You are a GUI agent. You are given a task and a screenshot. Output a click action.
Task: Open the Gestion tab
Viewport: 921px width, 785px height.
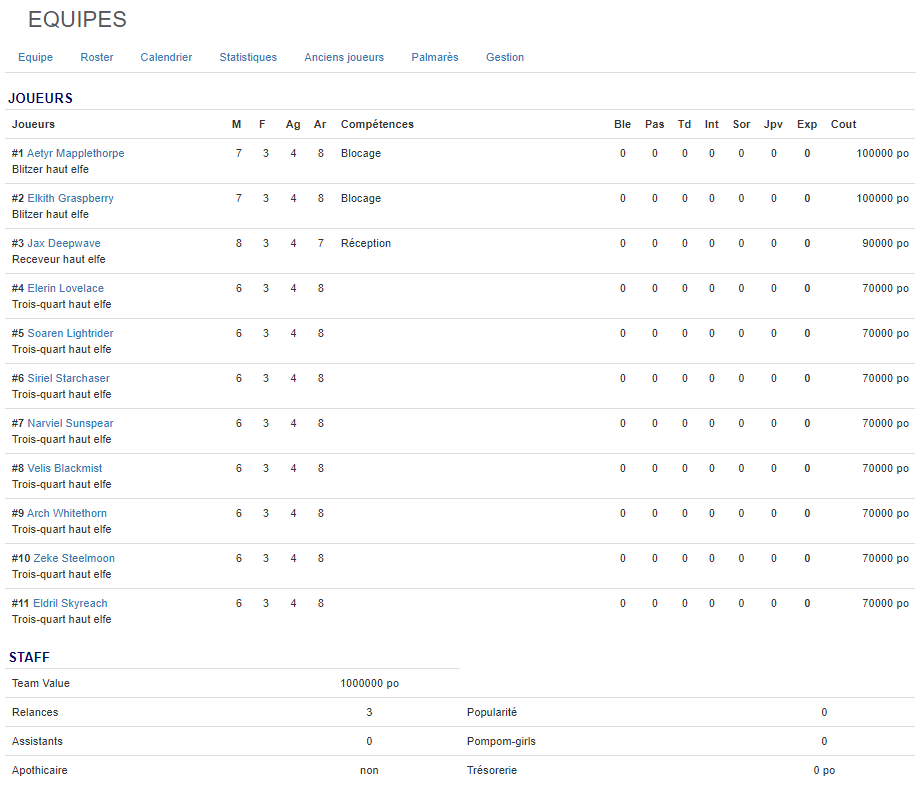[505, 58]
